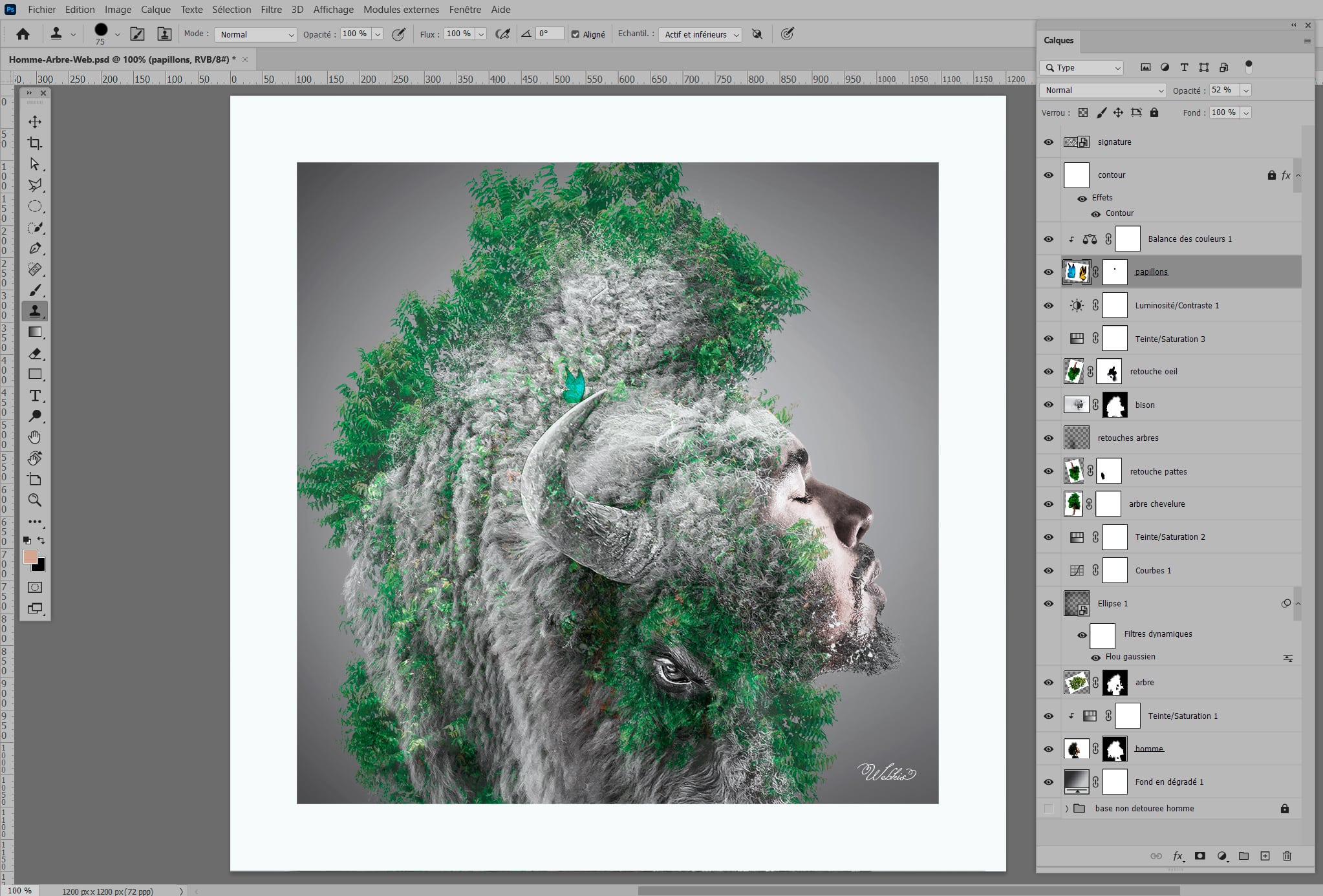Toggle the Aligné checkbox

575,34
